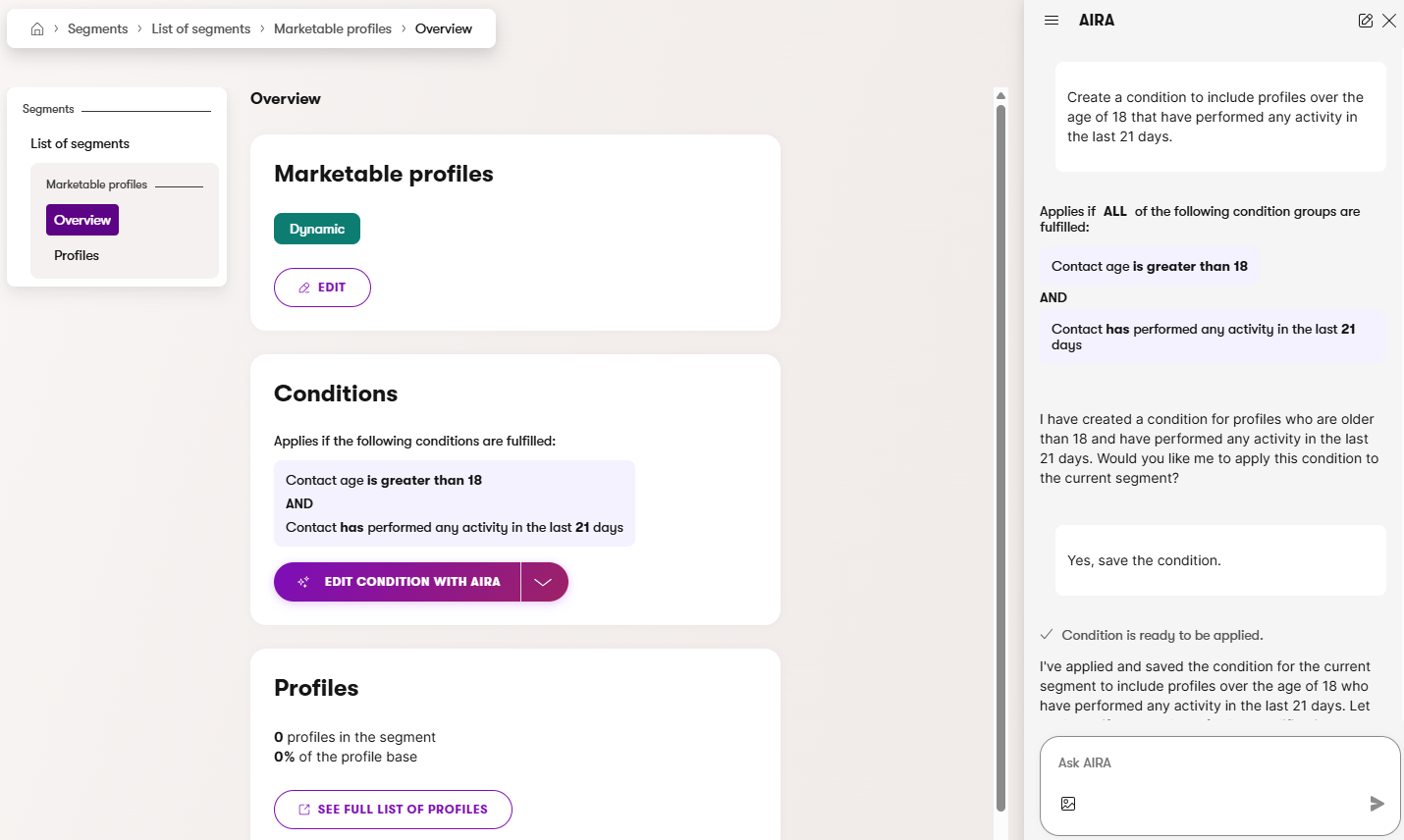
Task: Click Segments in the breadcrumb
Action: click(x=97, y=29)
